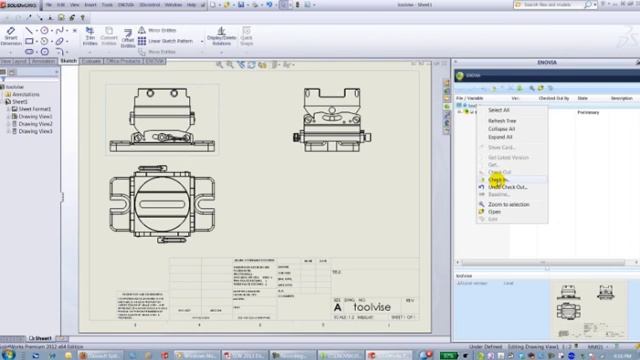
Task: Open the Tools menu
Action: click(x=107, y=5)
